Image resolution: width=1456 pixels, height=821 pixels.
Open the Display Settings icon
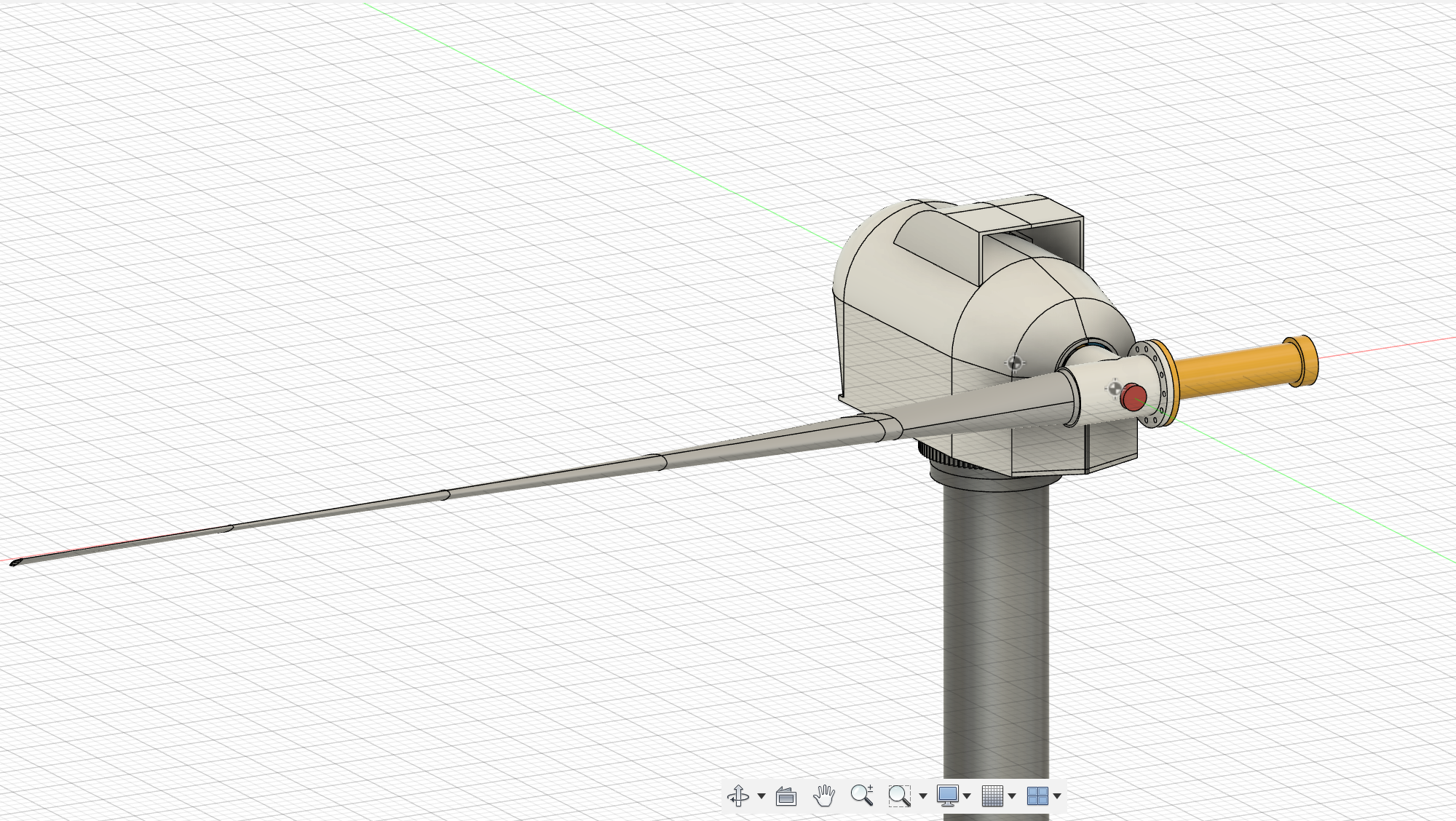pyautogui.click(x=946, y=797)
